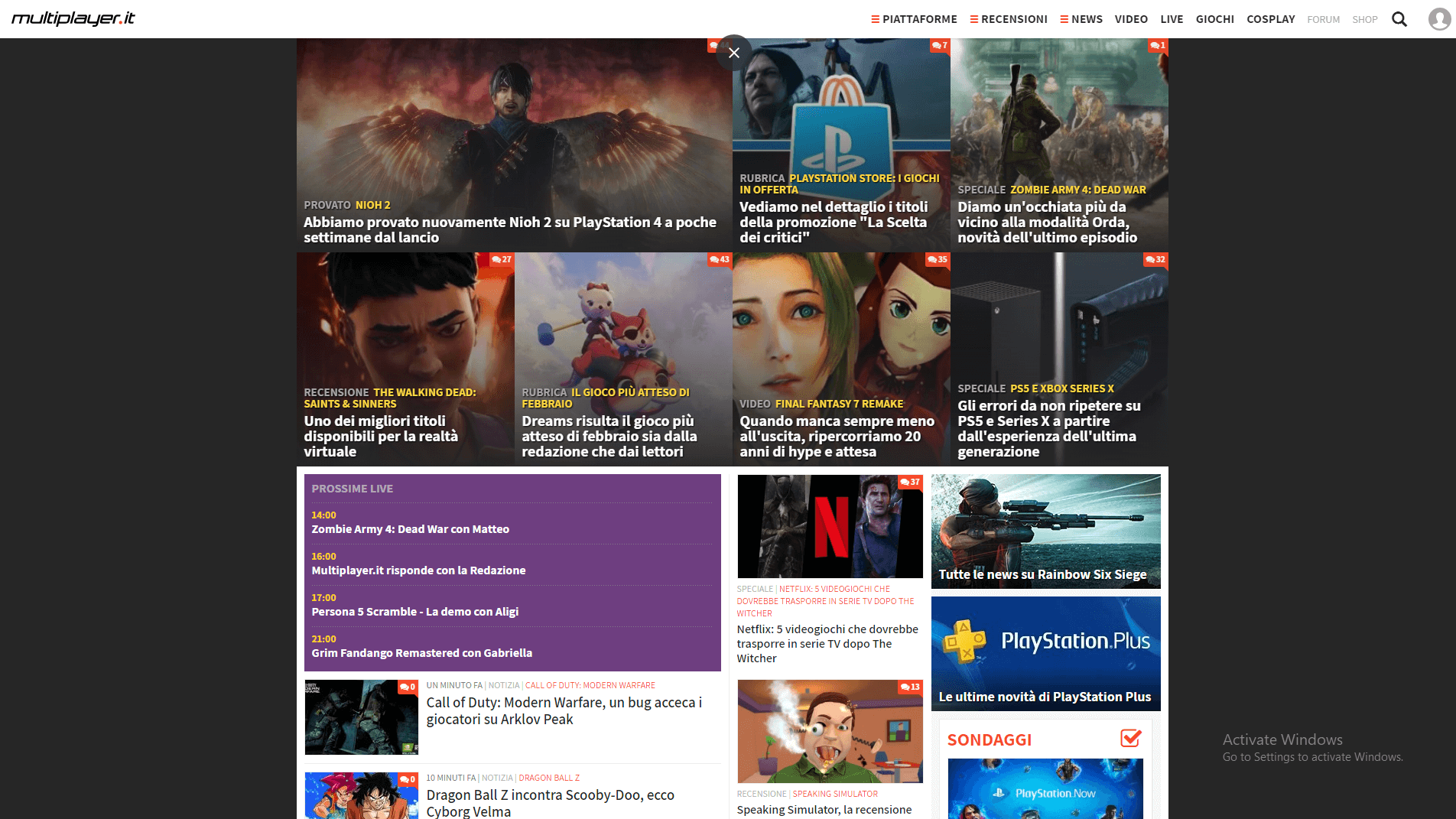
Task: Click the PlayStation Plus news banner
Action: coord(1045,654)
